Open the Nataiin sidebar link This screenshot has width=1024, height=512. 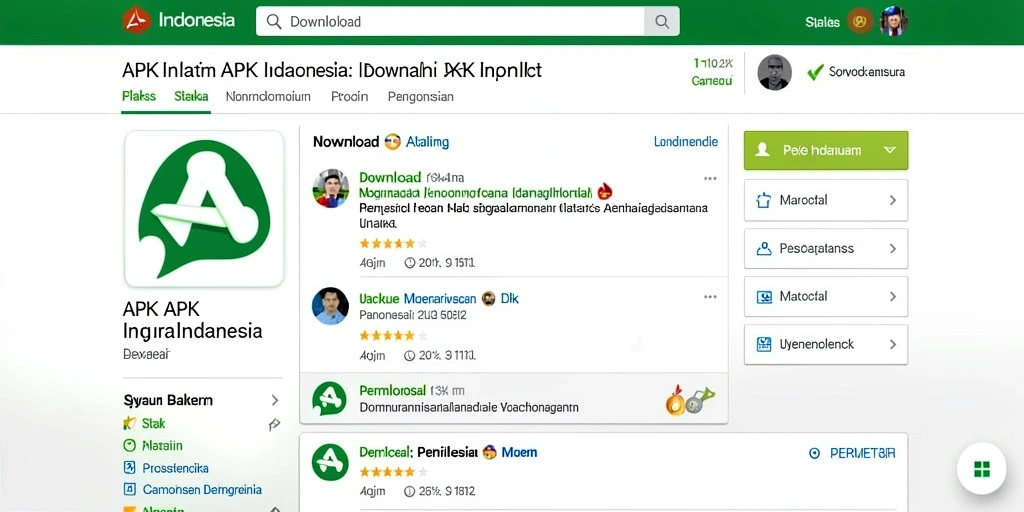(162, 446)
